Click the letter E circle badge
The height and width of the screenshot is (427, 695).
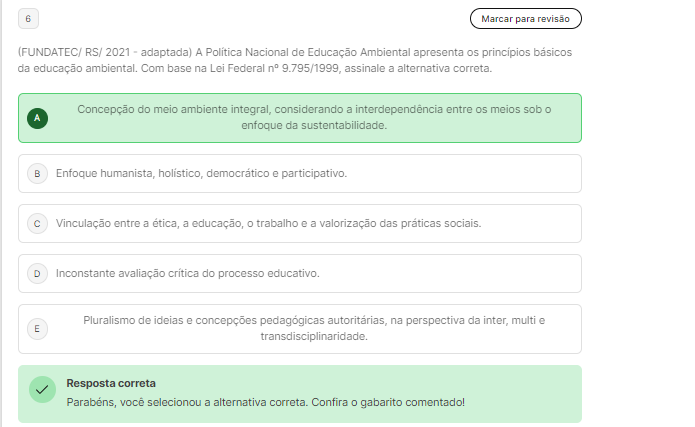[x=37, y=328]
